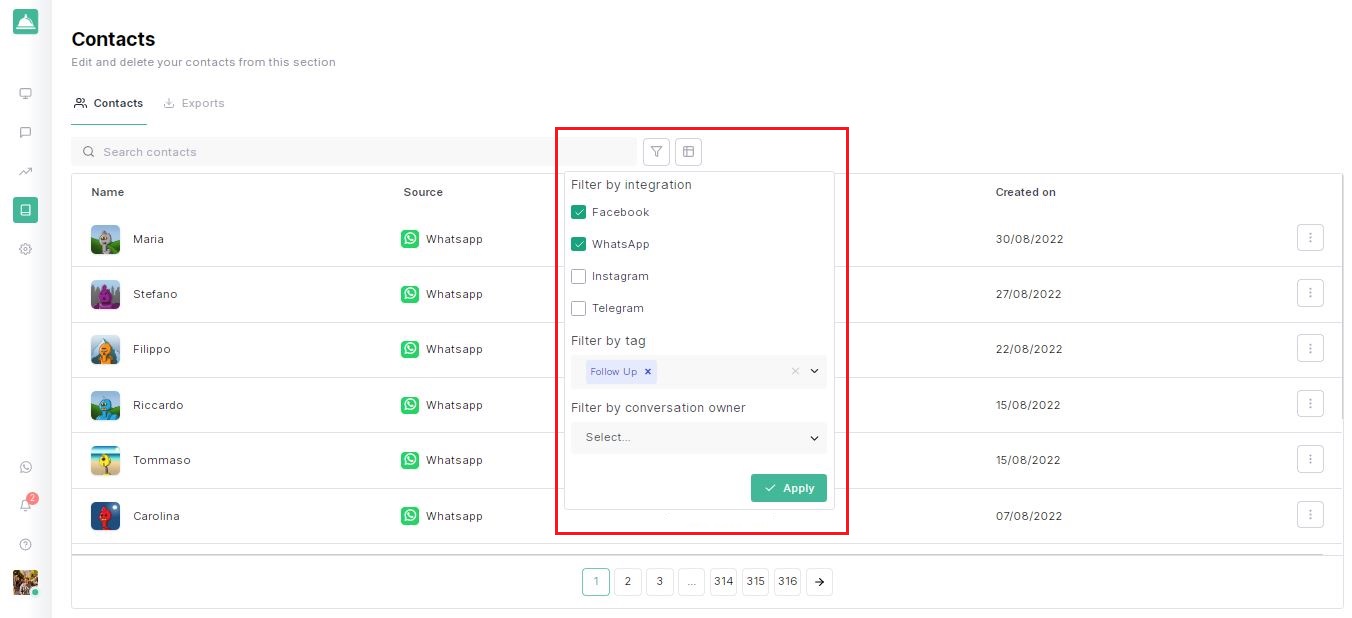Select the Contacts tab
The image size is (1352, 618).
point(109,103)
